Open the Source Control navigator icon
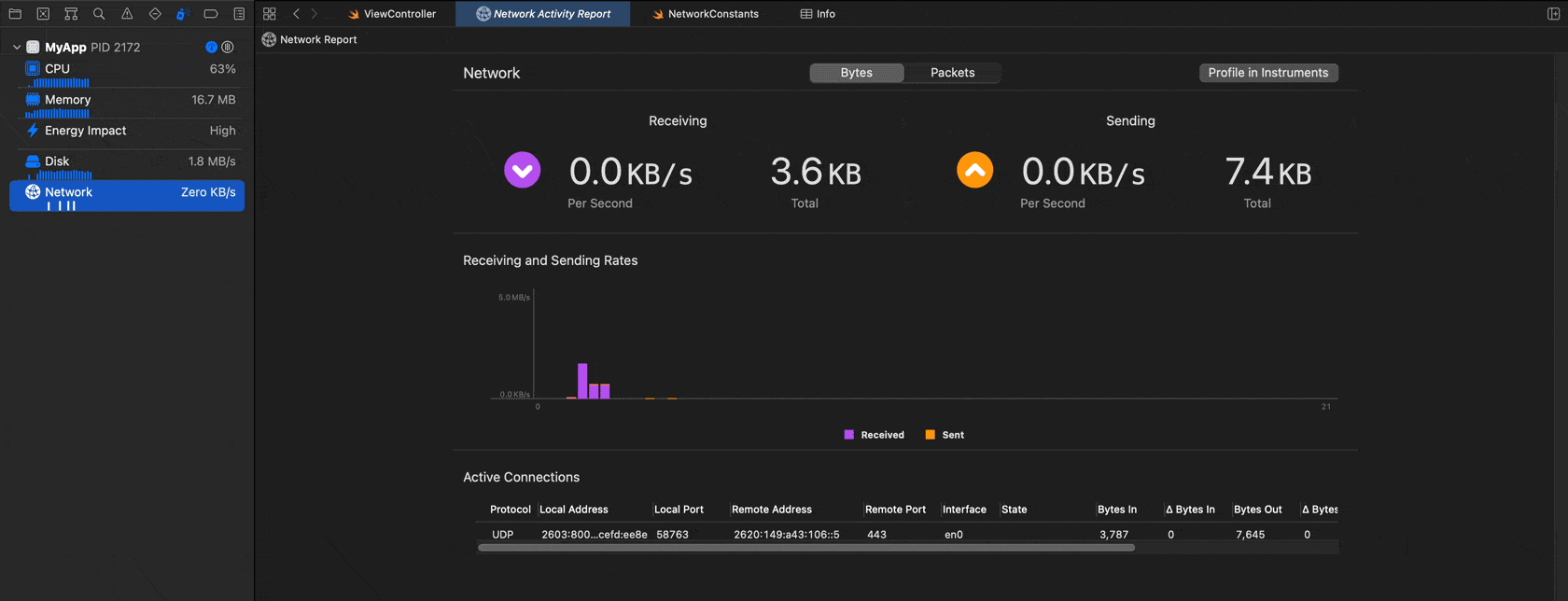This screenshot has width=1568, height=601. (43, 14)
